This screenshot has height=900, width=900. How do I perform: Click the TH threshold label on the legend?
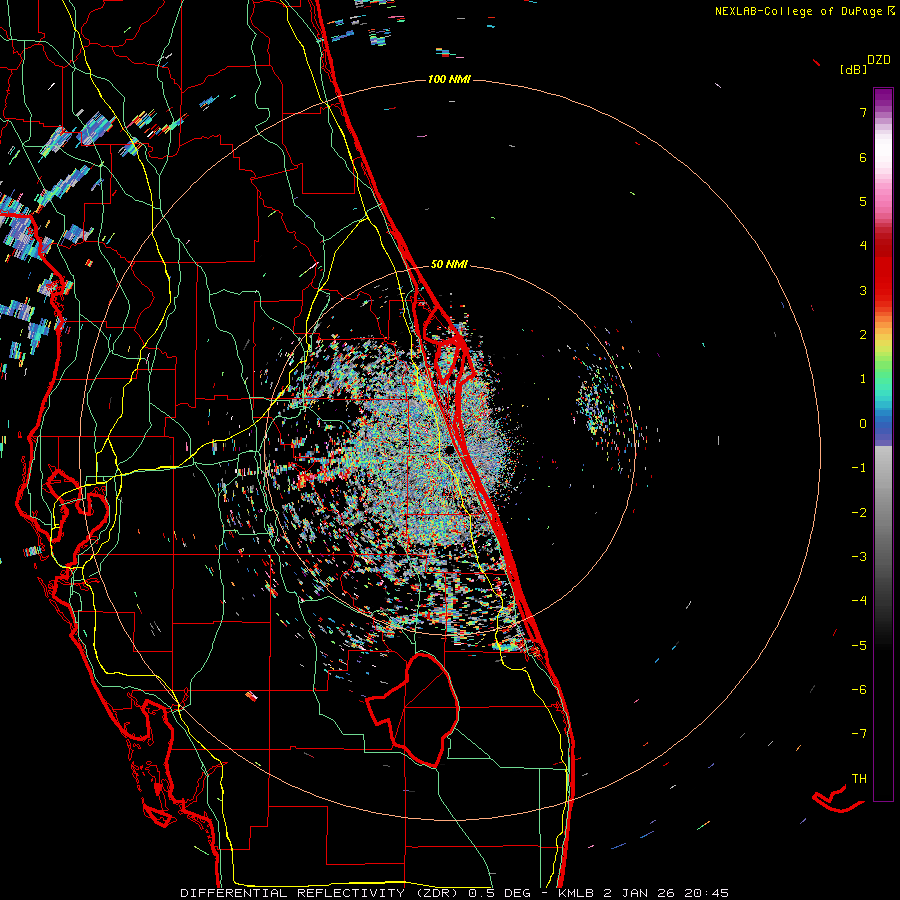click(859, 779)
